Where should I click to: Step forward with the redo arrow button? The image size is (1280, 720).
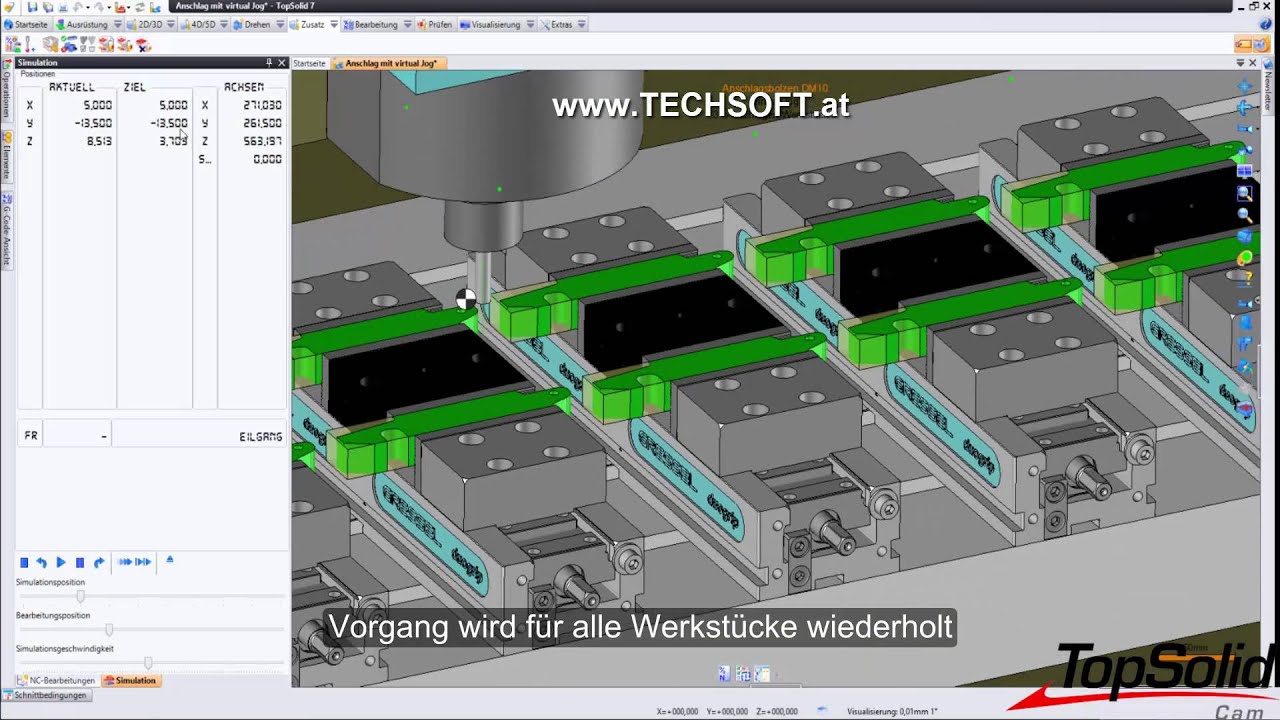pos(99,563)
